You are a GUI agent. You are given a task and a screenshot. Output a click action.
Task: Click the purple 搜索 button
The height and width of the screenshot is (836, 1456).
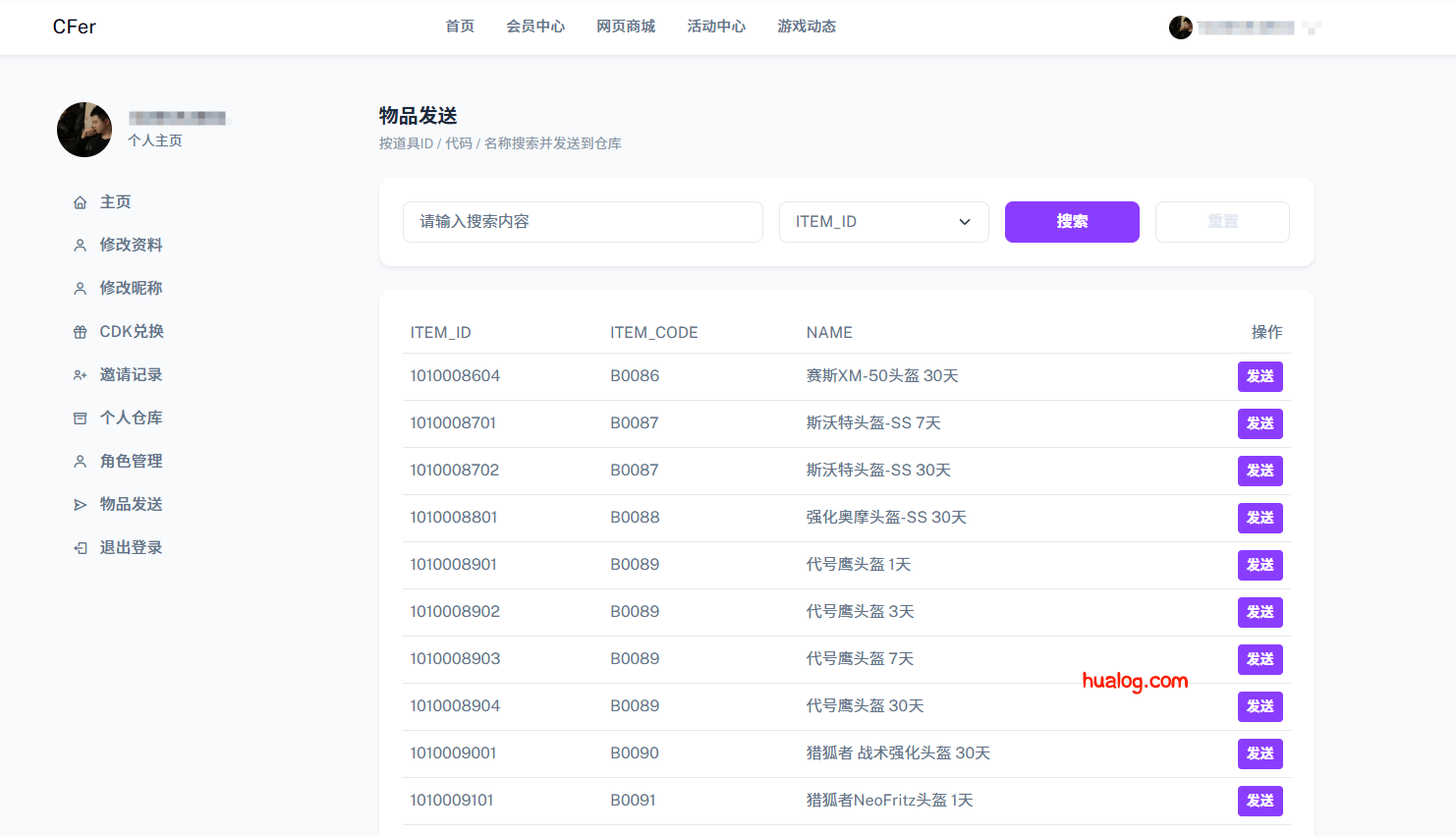click(x=1071, y=221)
